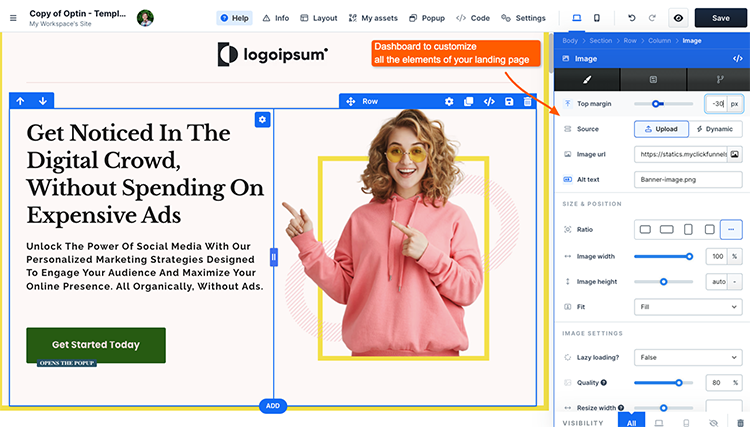The image size is (750, 427).
Task: Delete the Row using trash icon
Action: point(528,101)
